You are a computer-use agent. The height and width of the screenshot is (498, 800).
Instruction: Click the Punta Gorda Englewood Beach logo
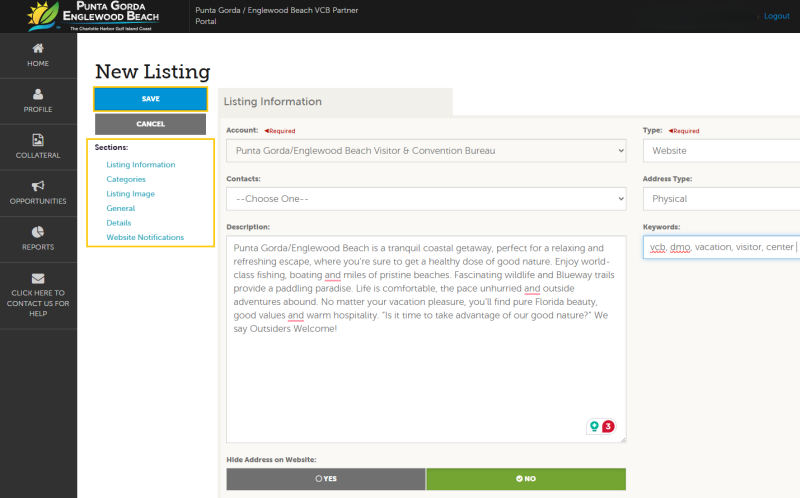[x=94, y=16]
